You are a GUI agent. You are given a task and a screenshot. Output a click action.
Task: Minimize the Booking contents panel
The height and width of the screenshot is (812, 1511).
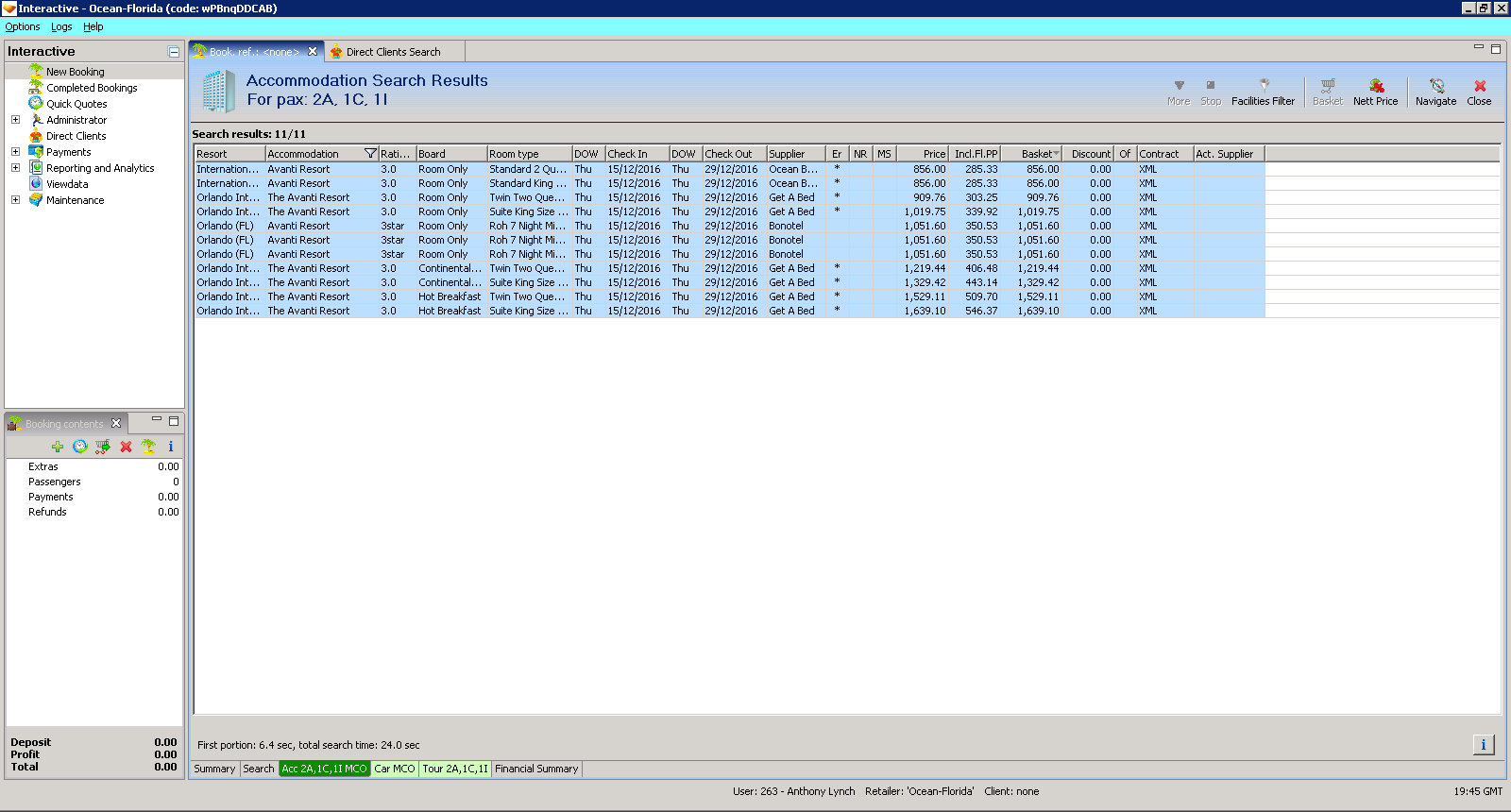click(157, 420)
